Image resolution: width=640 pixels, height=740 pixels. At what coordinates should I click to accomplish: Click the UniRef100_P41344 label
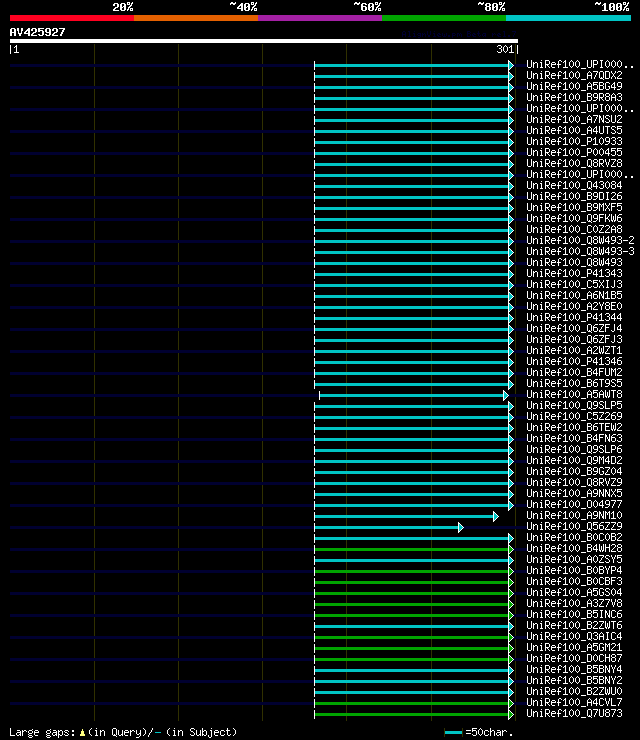(574, 317)
